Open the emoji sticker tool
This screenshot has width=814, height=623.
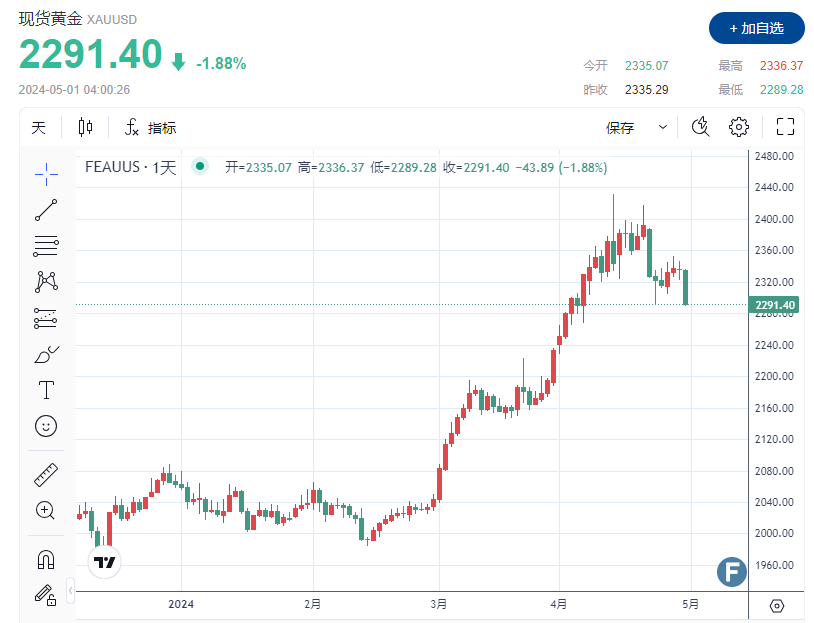pyautogui.click(x=45, y=425)
